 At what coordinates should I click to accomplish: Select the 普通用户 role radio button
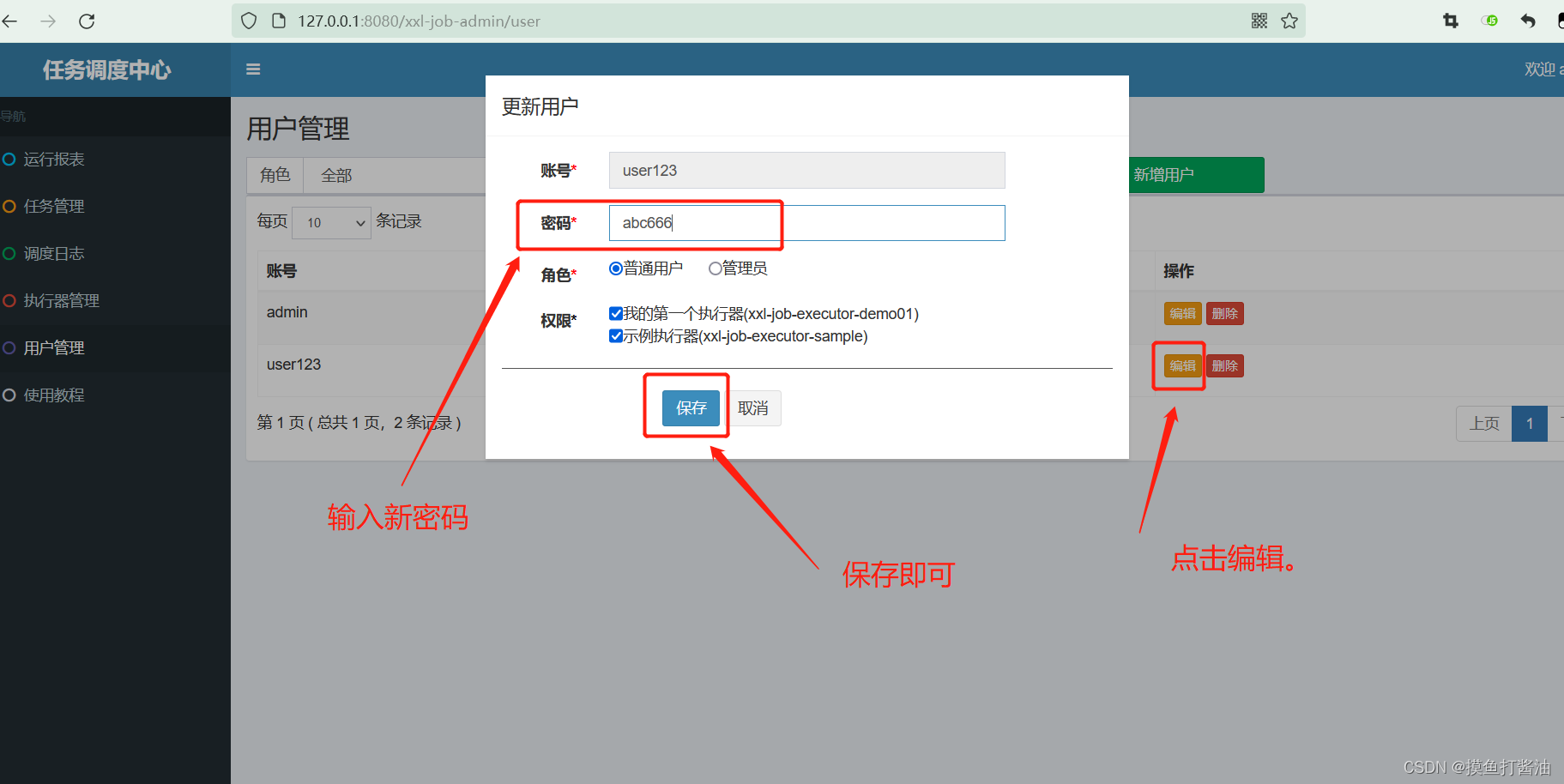click(x=615, y=268)
